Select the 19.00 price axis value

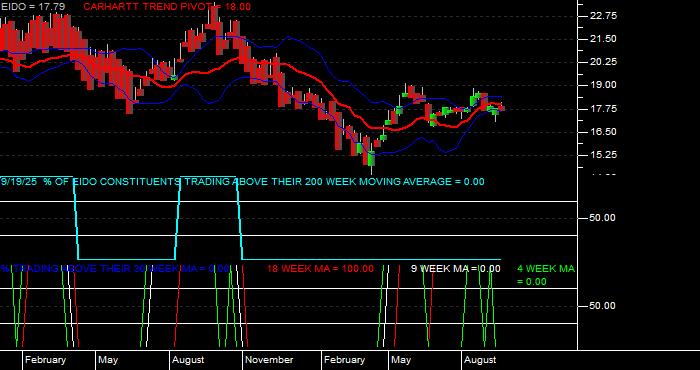pos(603,85)
